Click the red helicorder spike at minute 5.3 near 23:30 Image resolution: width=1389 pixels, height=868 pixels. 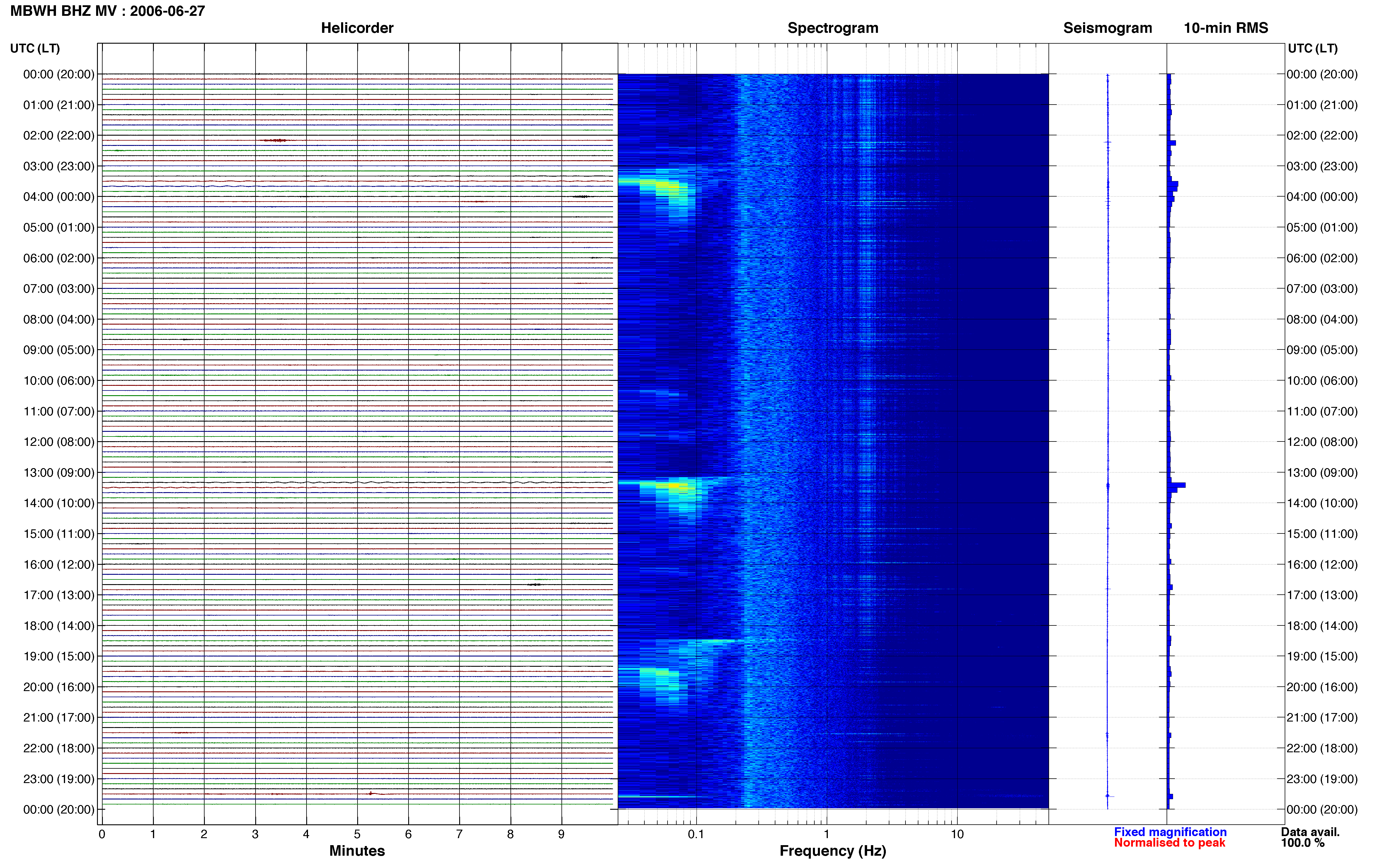[371, 793]
